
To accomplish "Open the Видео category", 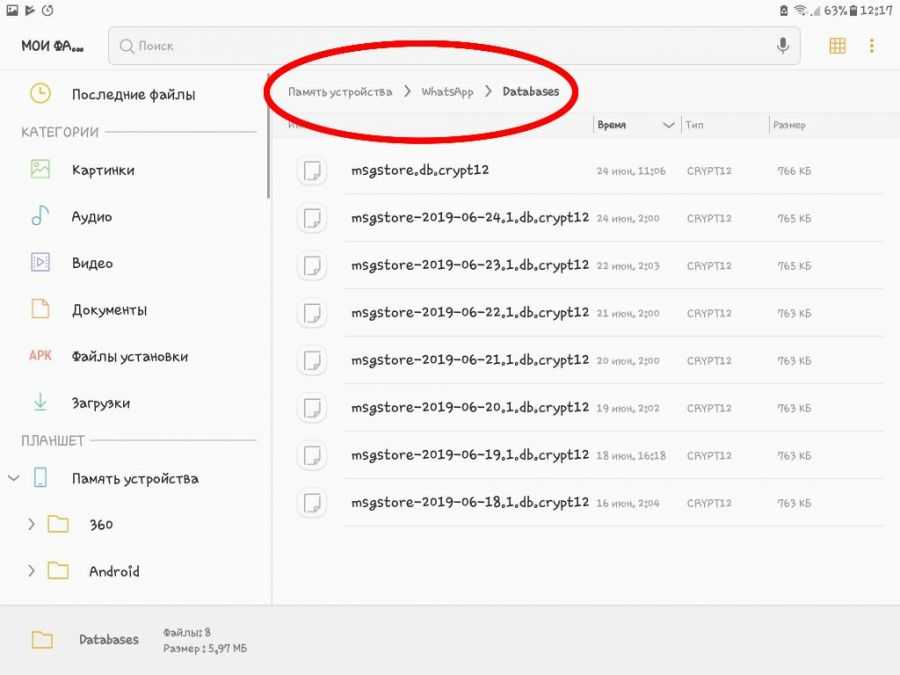I will 92,263.
